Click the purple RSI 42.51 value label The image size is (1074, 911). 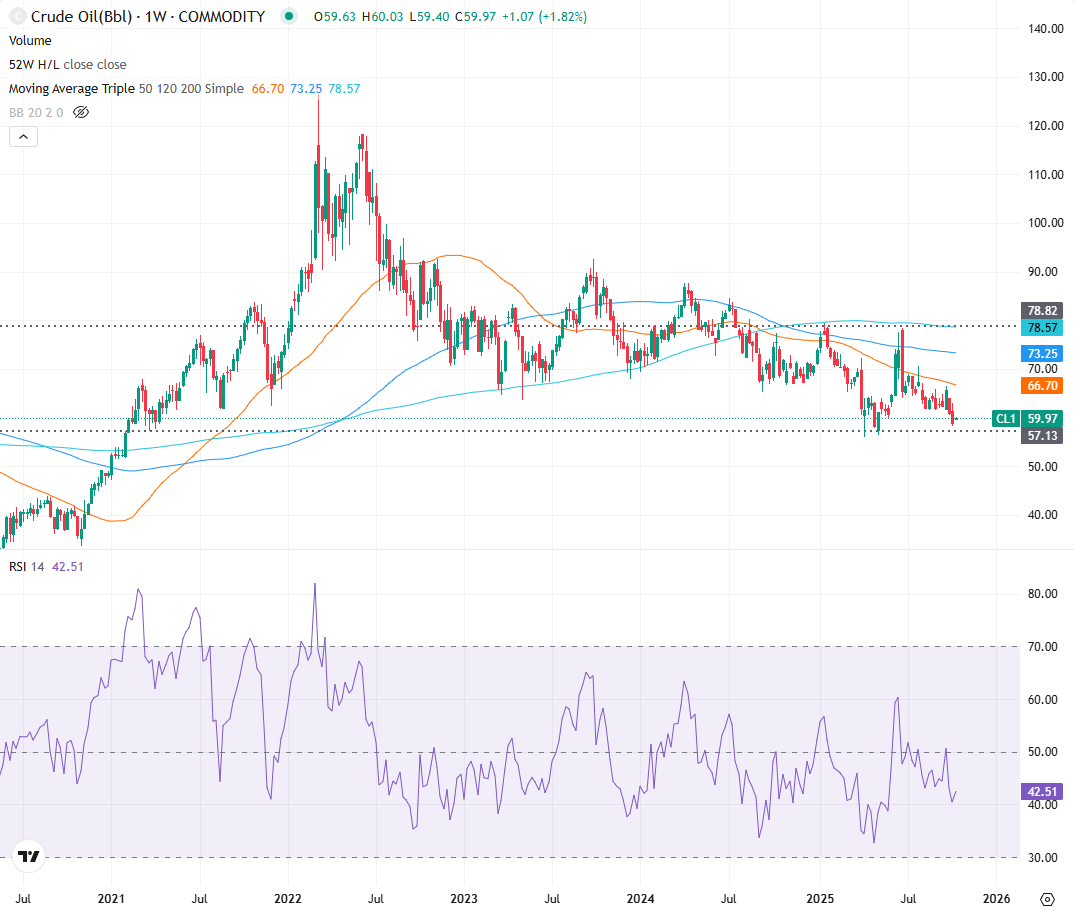tap(1041, 791)
